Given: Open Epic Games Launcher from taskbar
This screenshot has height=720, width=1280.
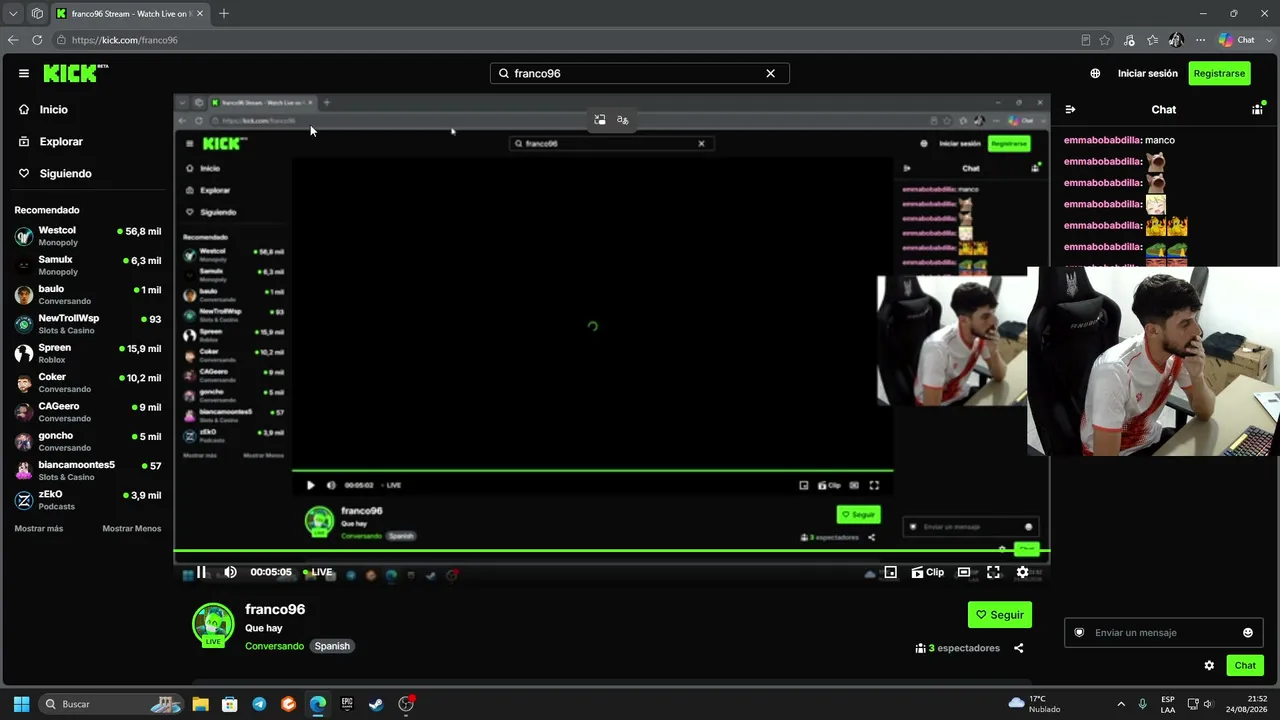Looking at the screenshot, I should (x=347, y=704).
